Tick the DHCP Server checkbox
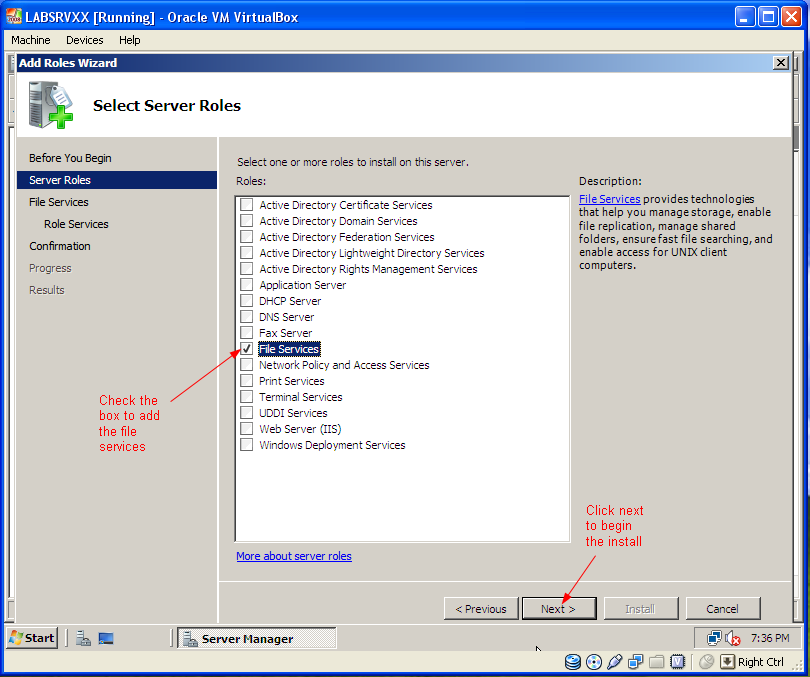 [246, 301]
